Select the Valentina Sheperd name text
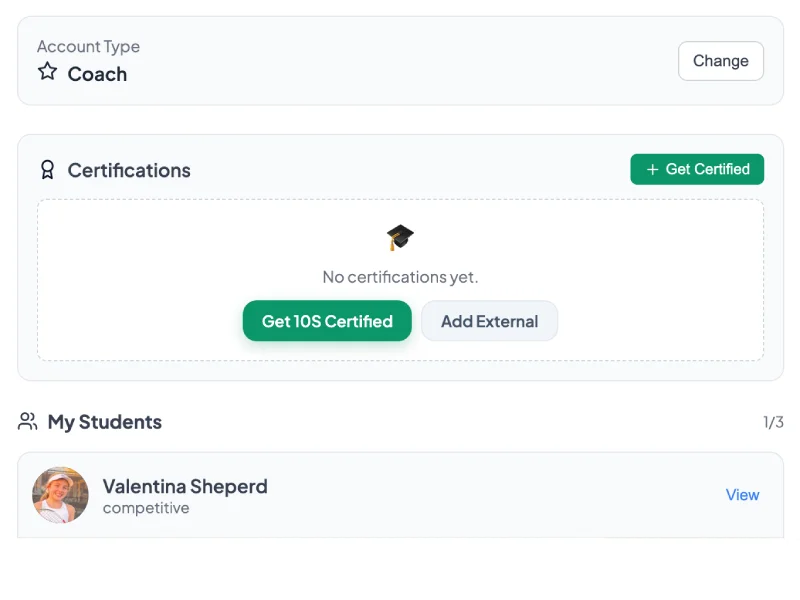800x600 pixels. click(185, 487)
